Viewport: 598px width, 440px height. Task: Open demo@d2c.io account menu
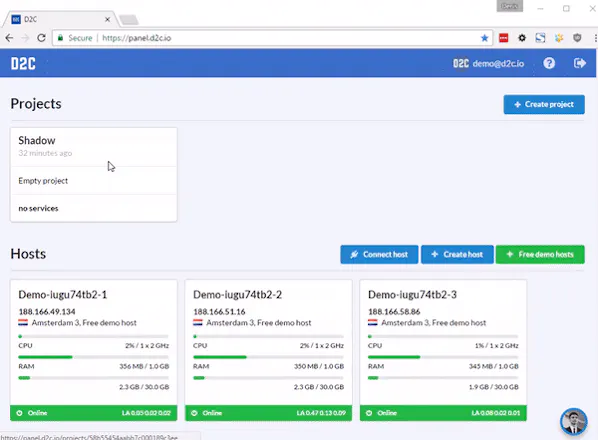(x=488, y=63)
